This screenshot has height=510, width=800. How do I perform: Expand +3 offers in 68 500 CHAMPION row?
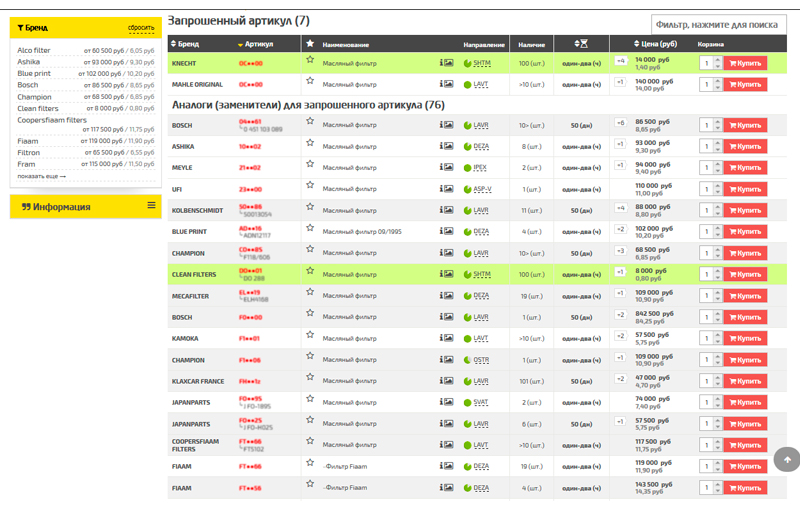tap(620, 251)
